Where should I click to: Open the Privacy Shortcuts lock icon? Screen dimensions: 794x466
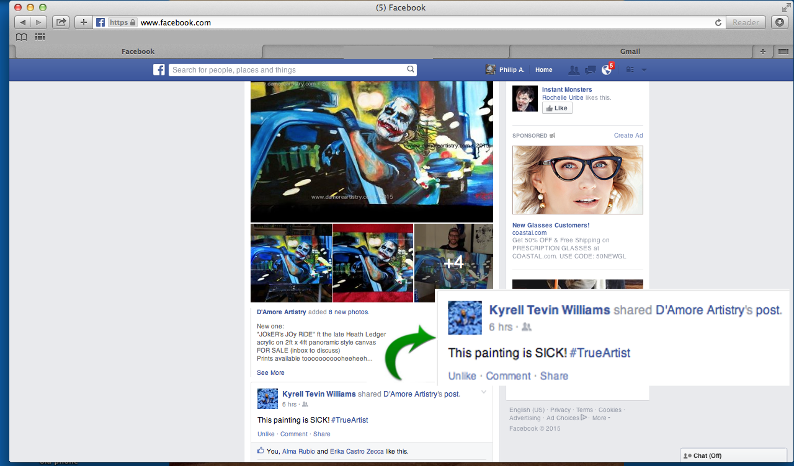(x=630, y=69)
